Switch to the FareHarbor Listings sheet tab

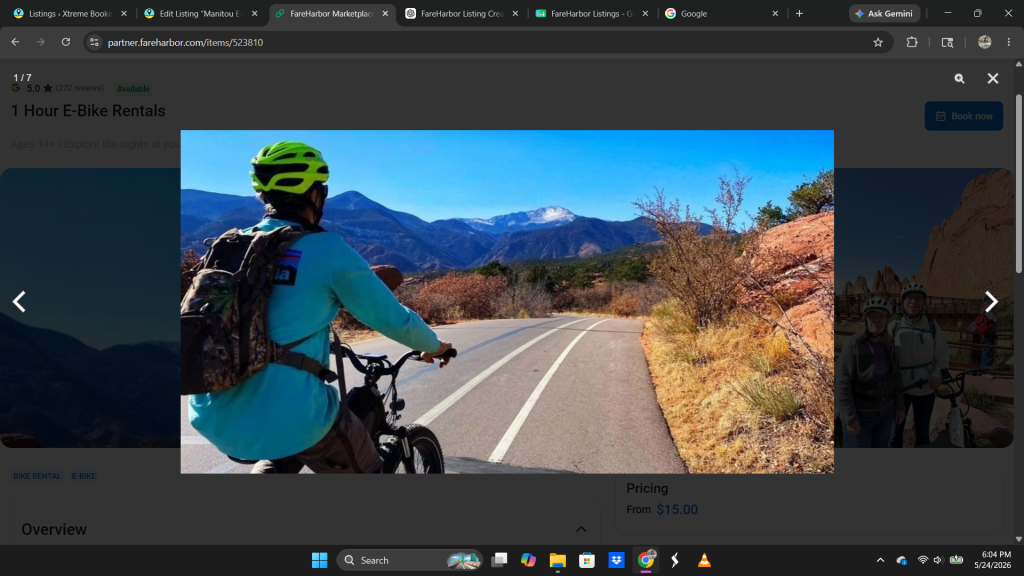coord(591,14)
